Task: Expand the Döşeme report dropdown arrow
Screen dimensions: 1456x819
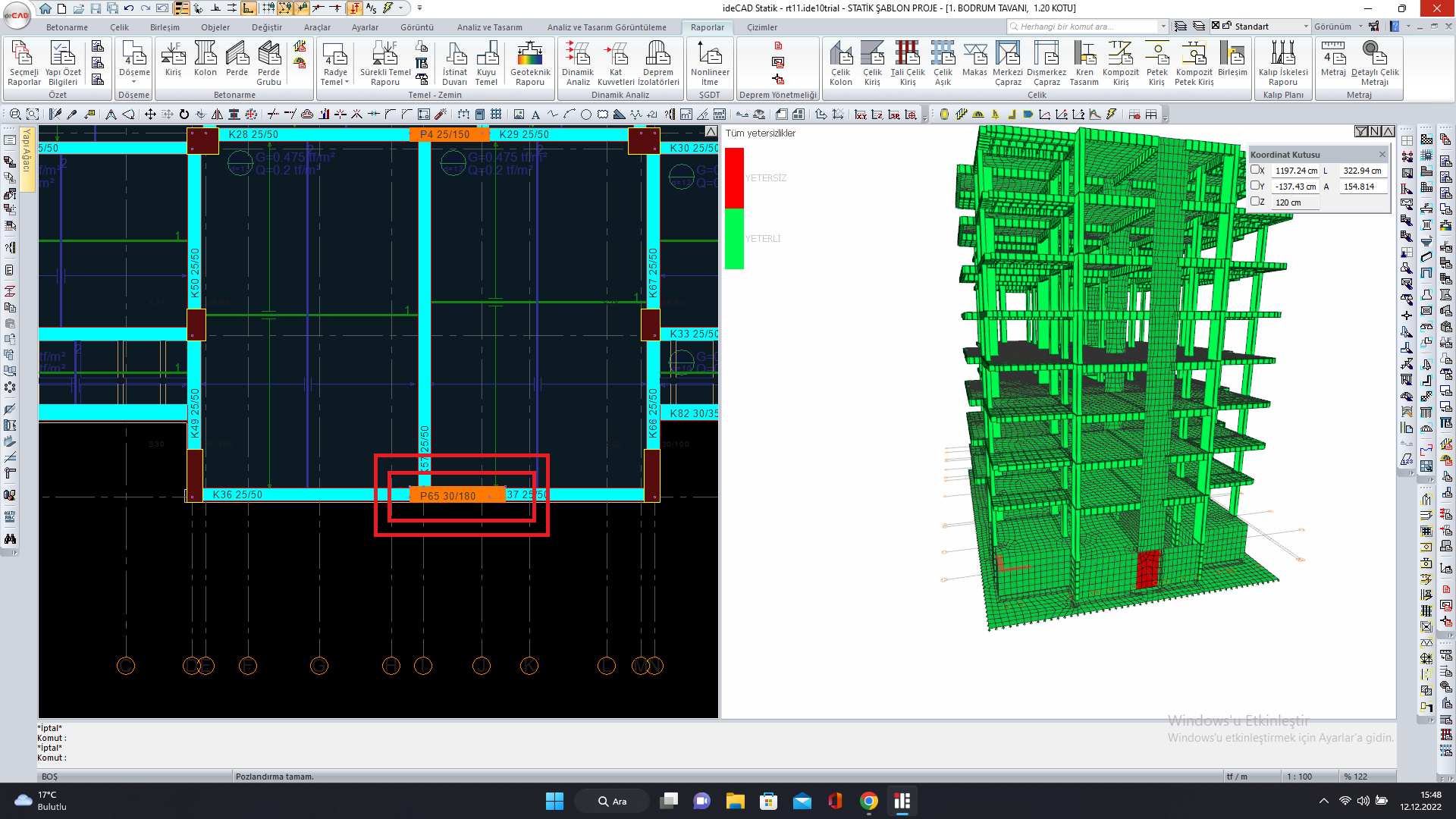Action: click(x=134, y=82)
